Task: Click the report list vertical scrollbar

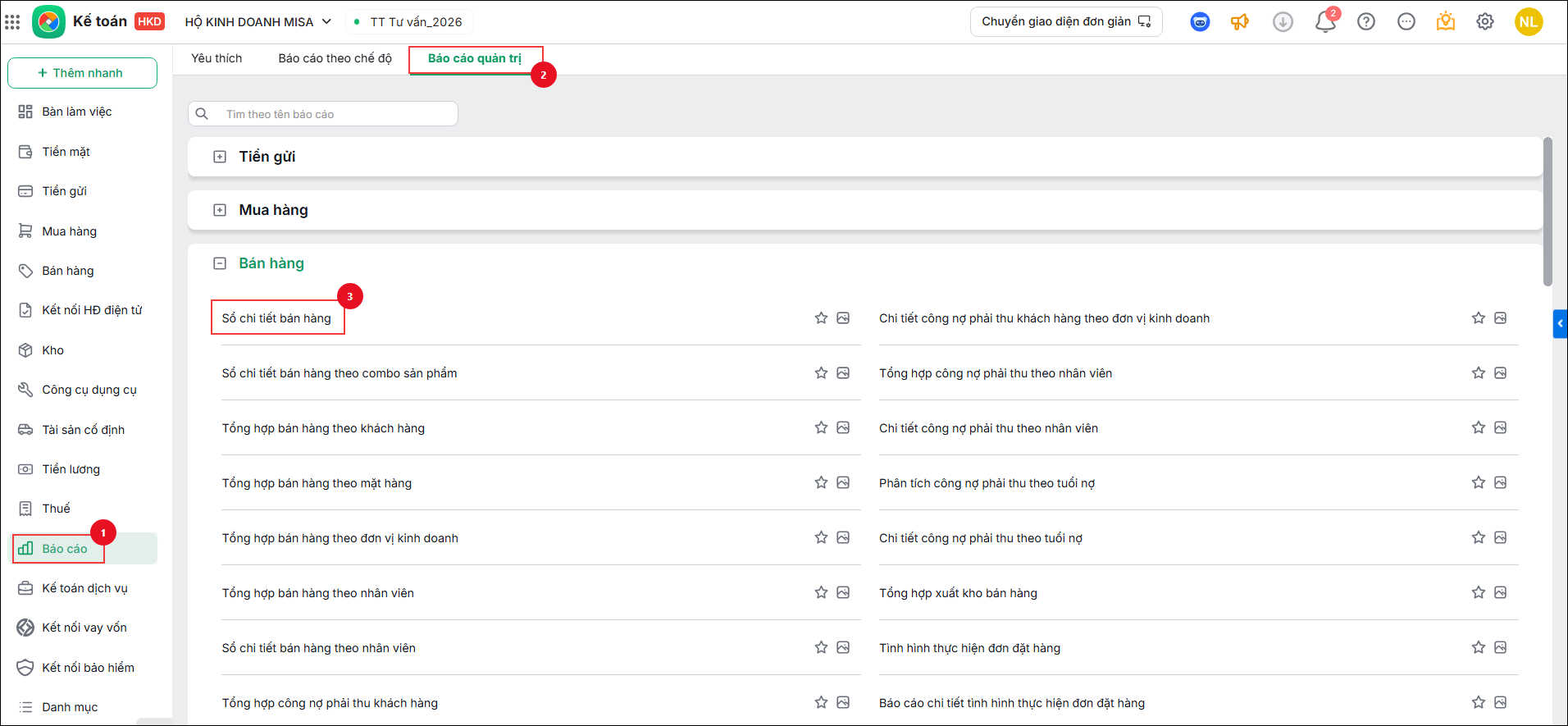Action: click(1547, 212)
